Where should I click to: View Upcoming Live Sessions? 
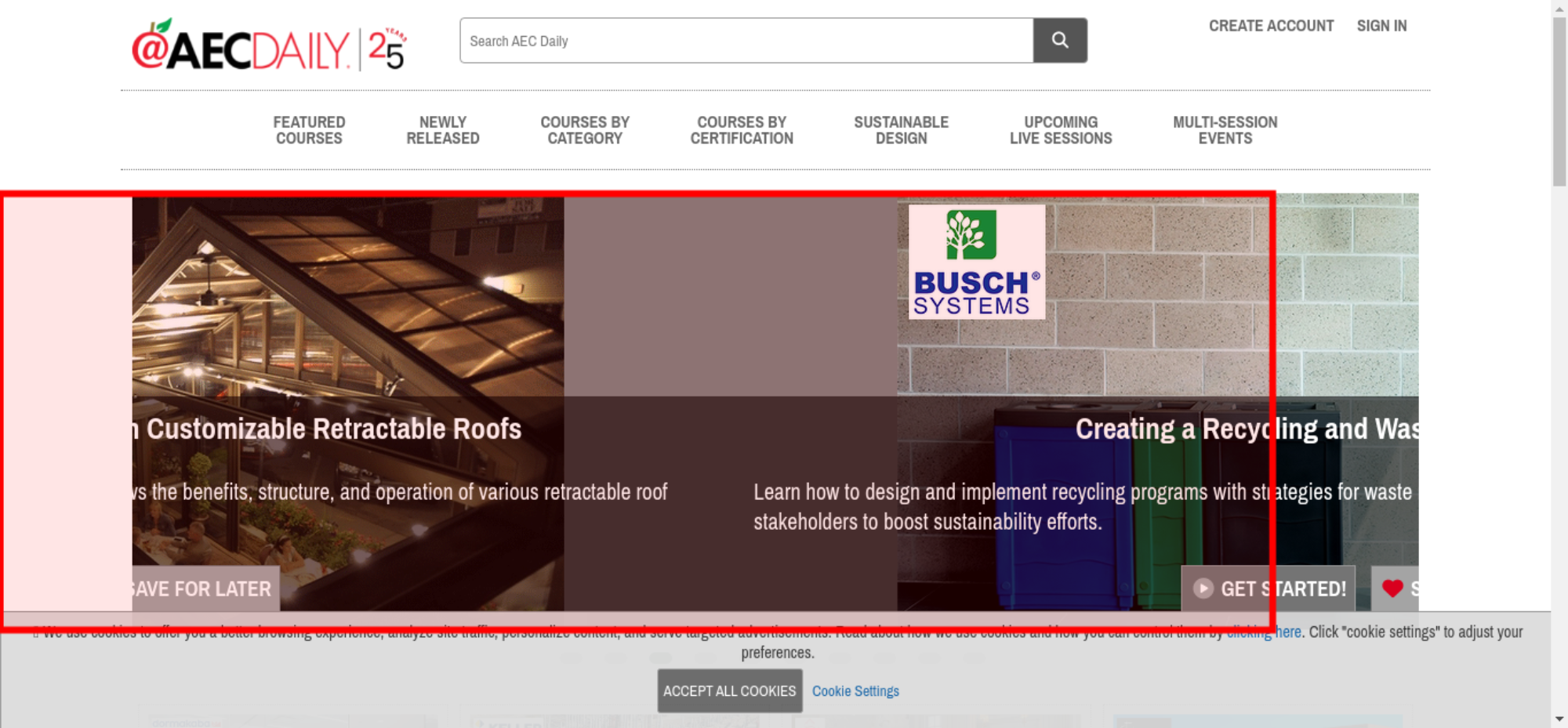tap(1061, 130)
